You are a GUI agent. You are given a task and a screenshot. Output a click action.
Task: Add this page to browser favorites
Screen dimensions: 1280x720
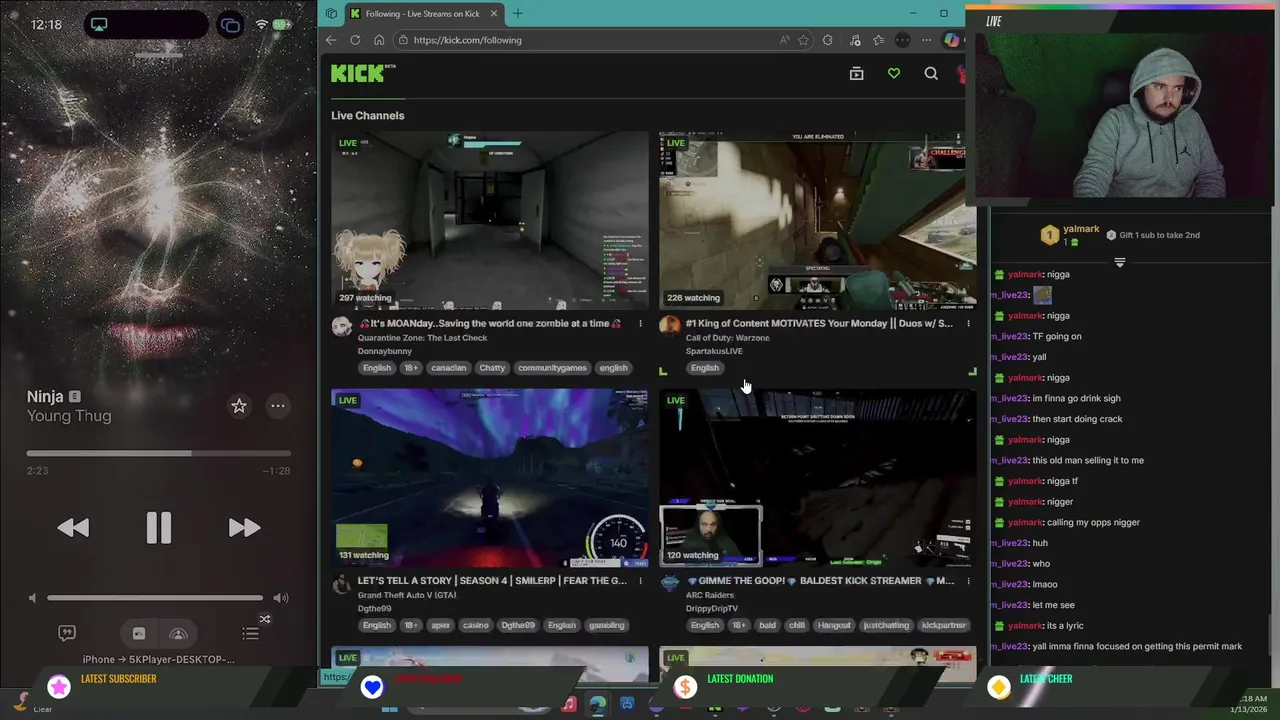803,40
